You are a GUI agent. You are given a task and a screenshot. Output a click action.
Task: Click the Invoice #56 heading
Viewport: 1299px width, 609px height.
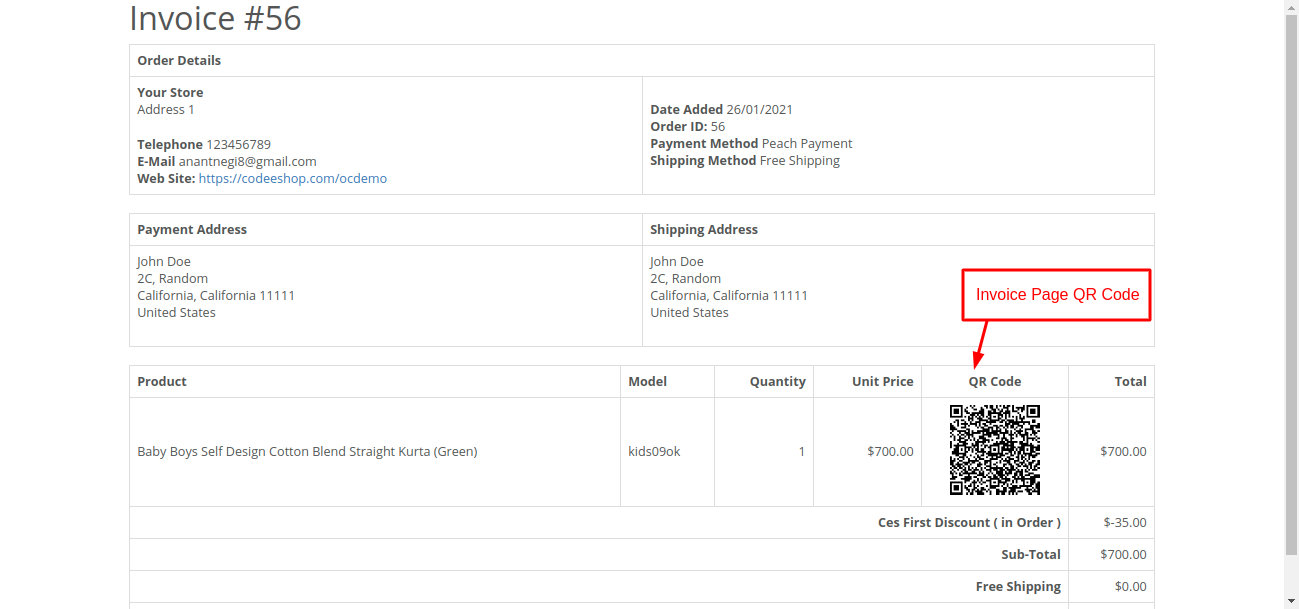[215, 18]
